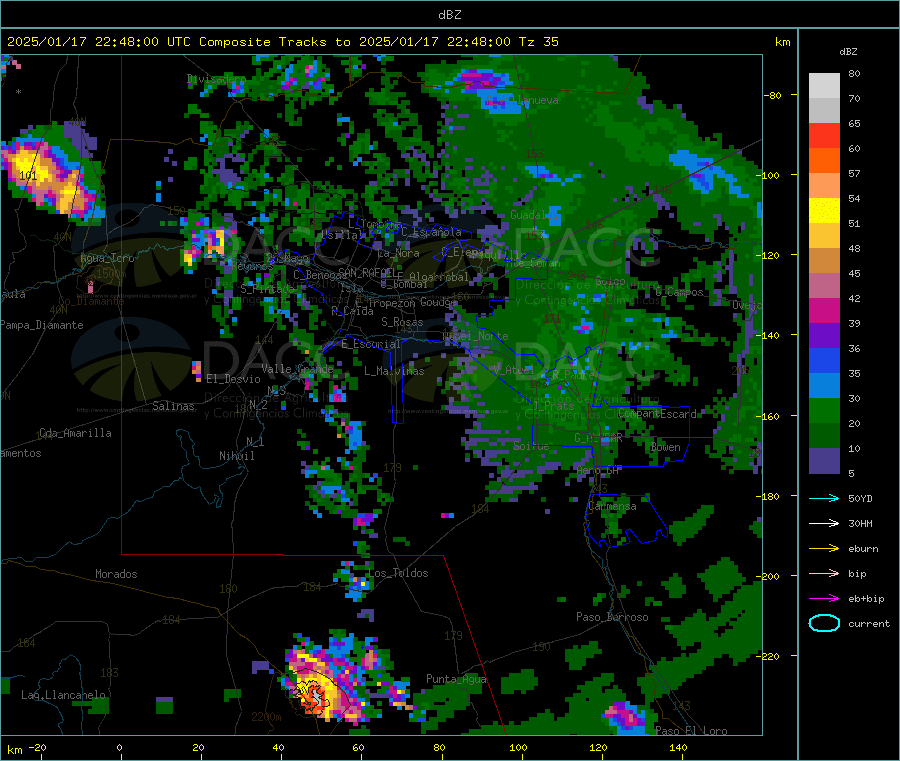Click the E_Escorial place label
This screenshot has width=900, height=761.
pos(370,344)
